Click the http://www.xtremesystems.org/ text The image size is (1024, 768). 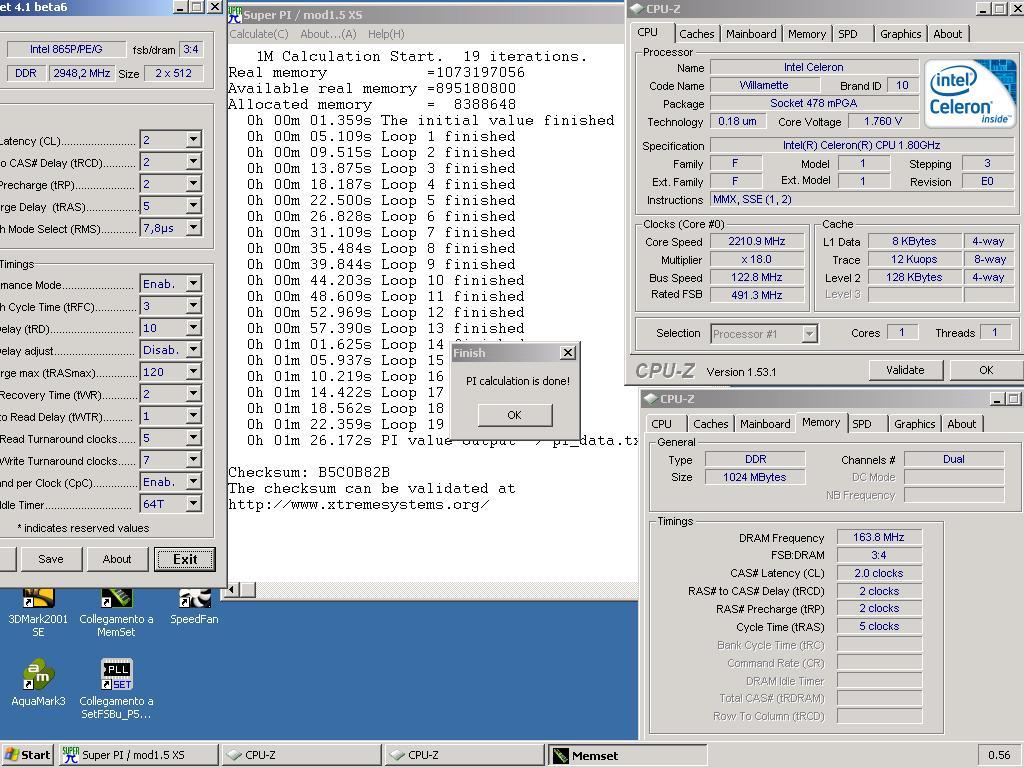click(359, 505)
